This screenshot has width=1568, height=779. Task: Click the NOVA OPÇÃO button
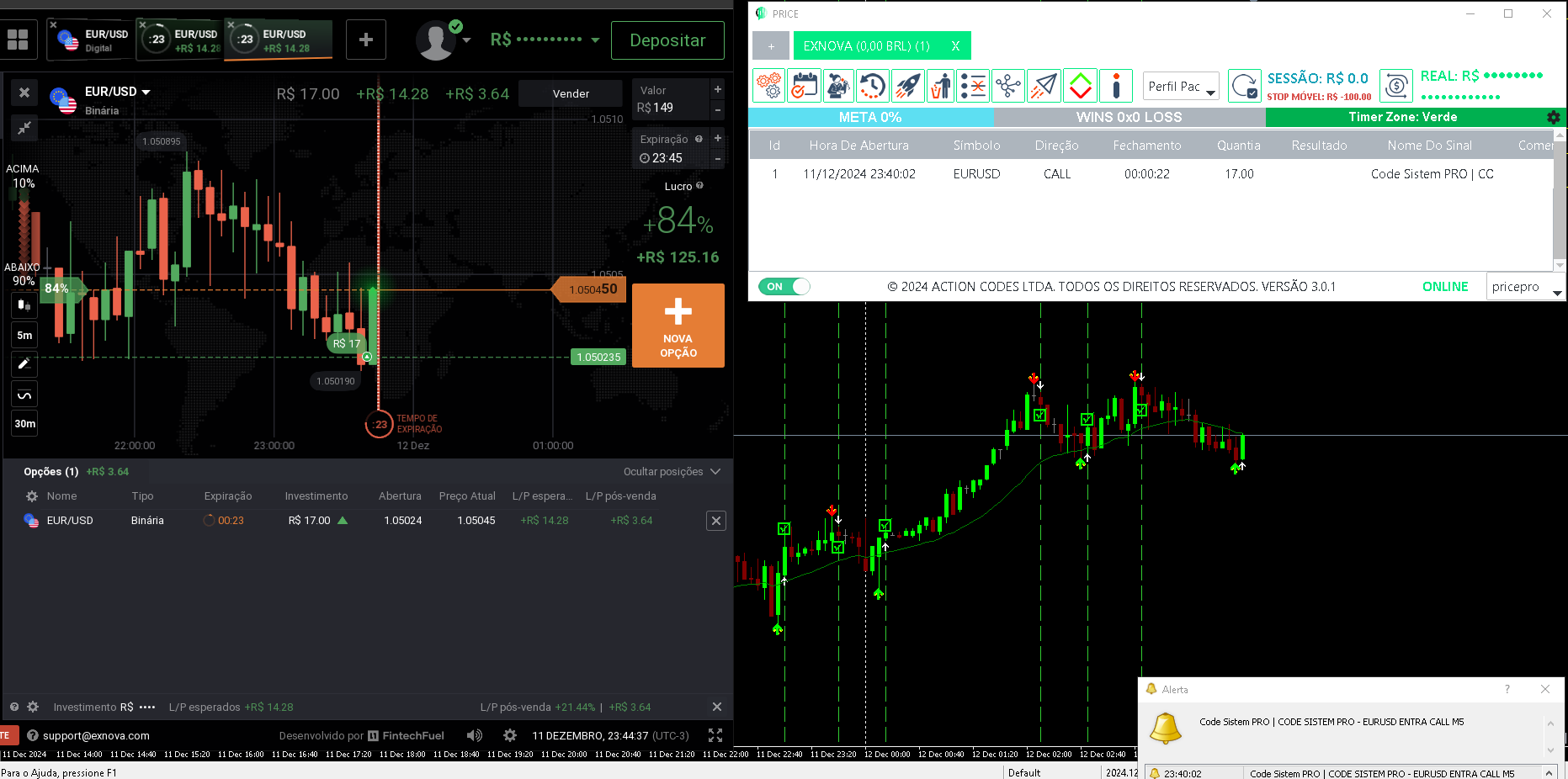[678, 326]
